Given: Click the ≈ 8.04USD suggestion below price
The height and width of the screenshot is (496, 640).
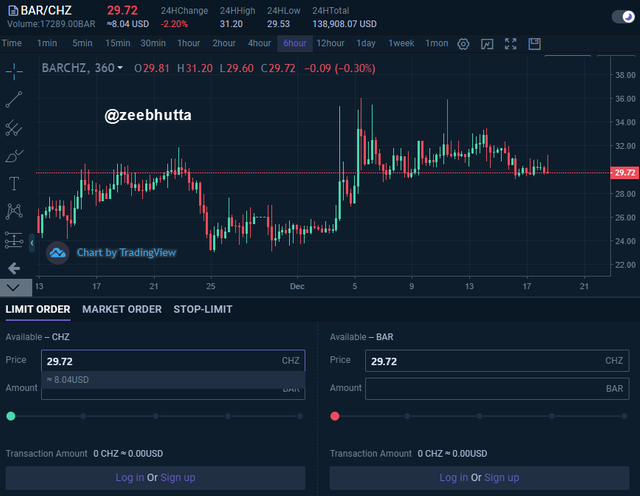Looking at the screenshot, I should 173,380.
